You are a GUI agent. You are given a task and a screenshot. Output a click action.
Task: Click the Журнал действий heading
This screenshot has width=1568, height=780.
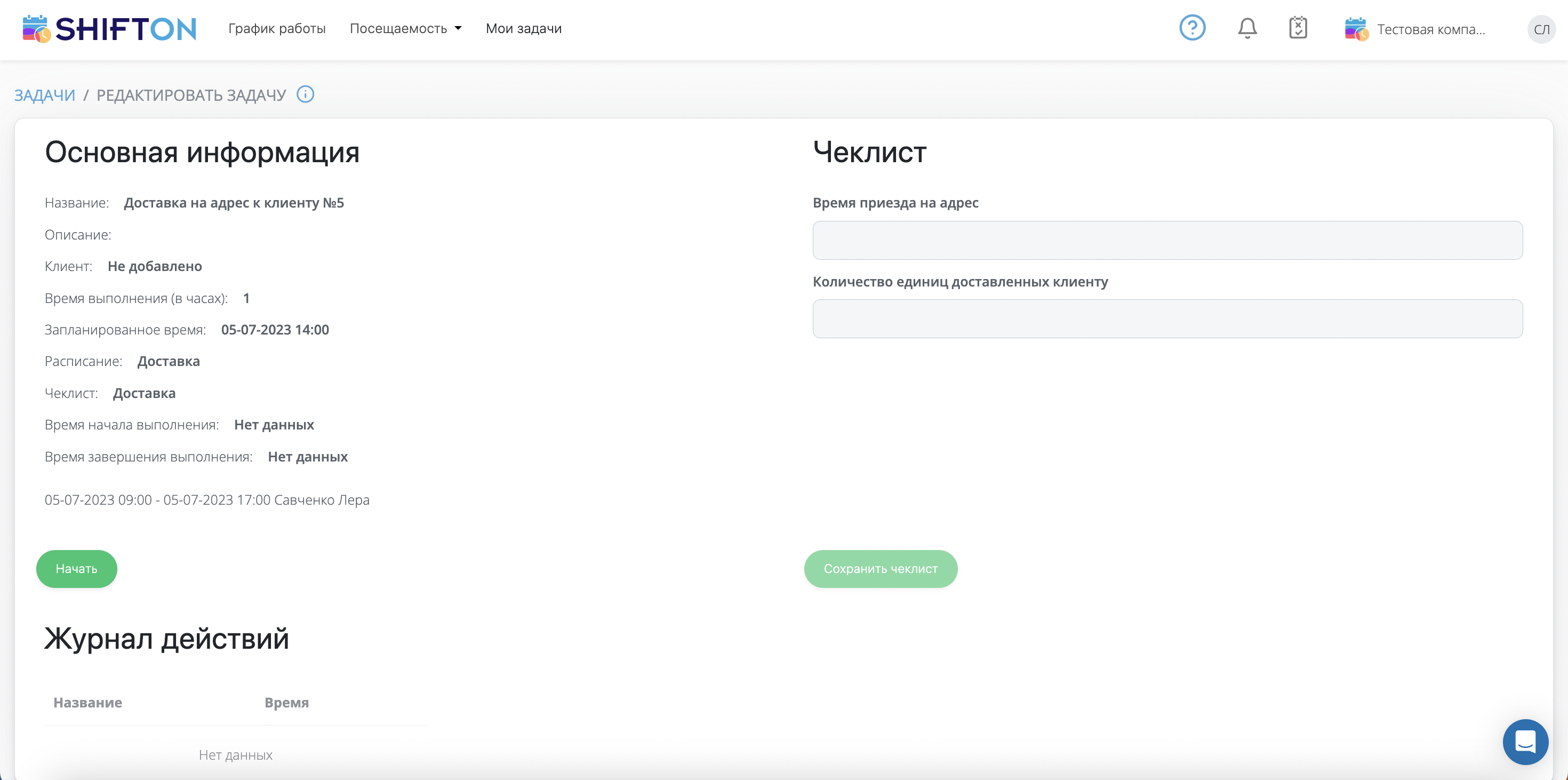pyautogui.click(x=166, y=639)
